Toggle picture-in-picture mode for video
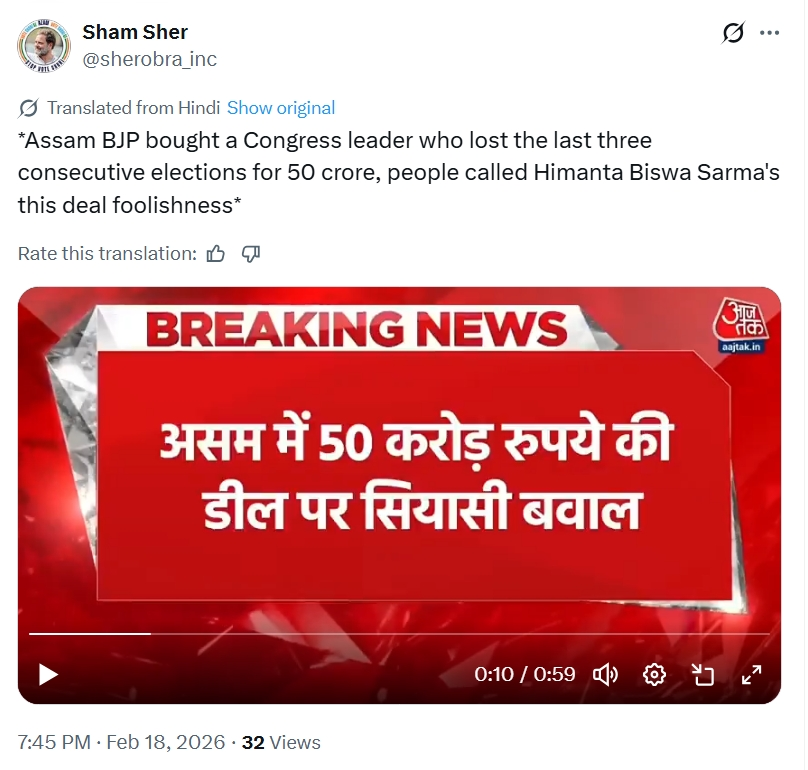The image size is (808, 770). point(703,674)
